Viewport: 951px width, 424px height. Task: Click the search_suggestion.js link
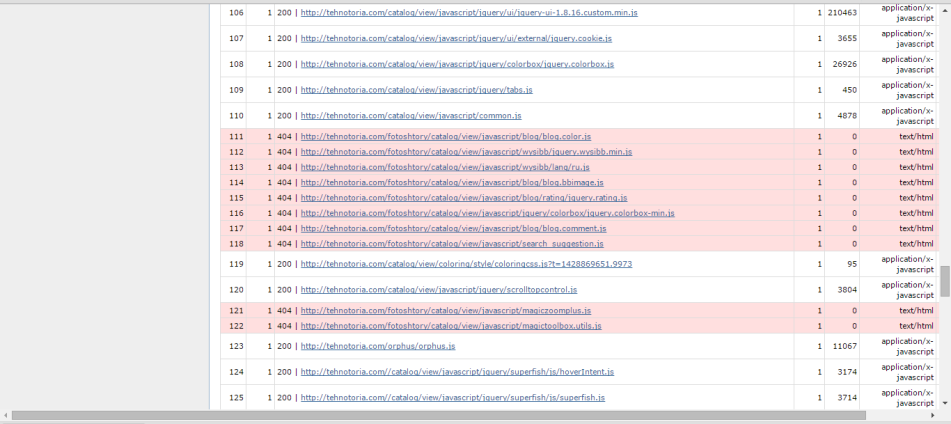coord(452,243)
